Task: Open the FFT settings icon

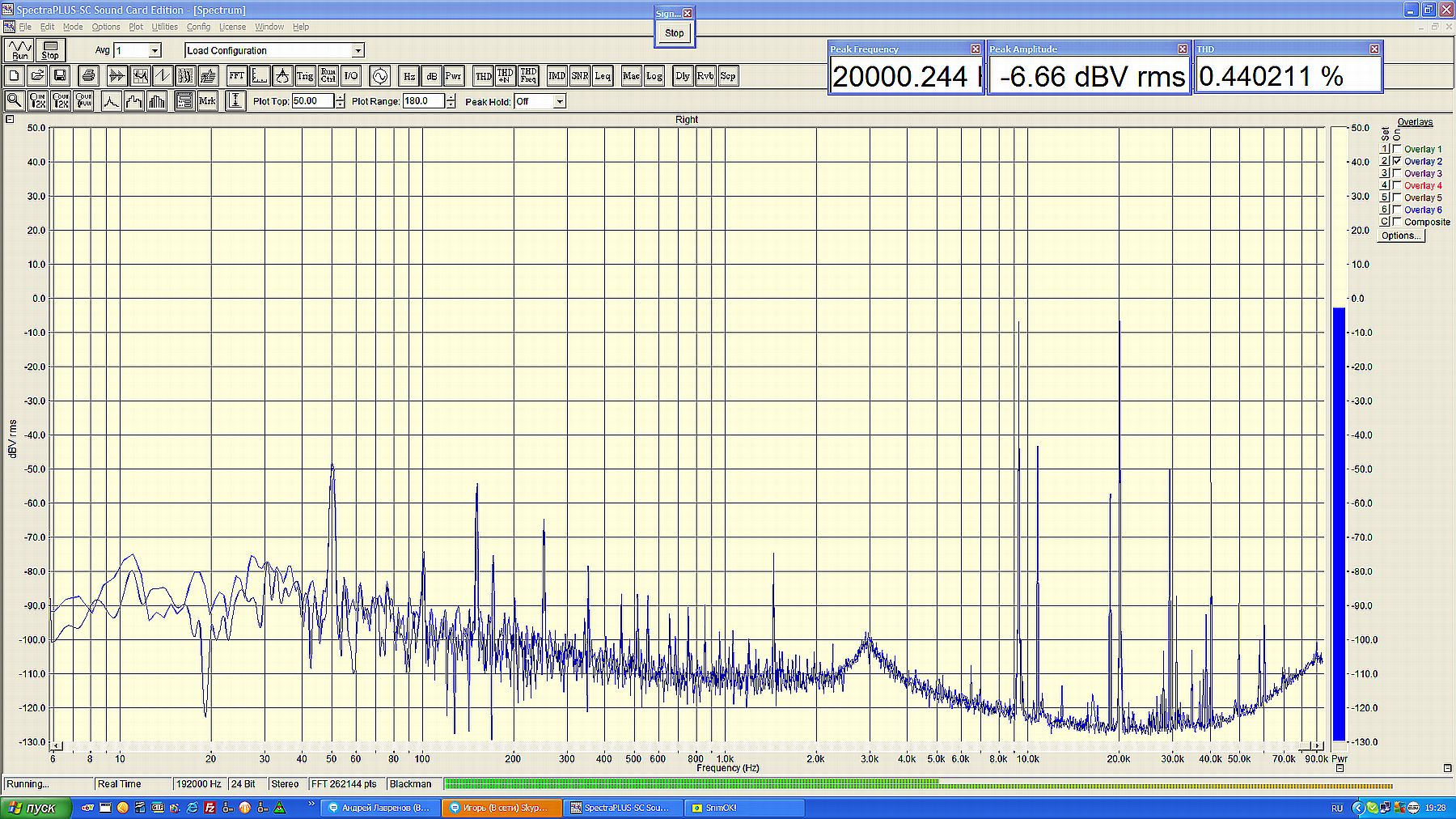Action: (x=236, y=76)
